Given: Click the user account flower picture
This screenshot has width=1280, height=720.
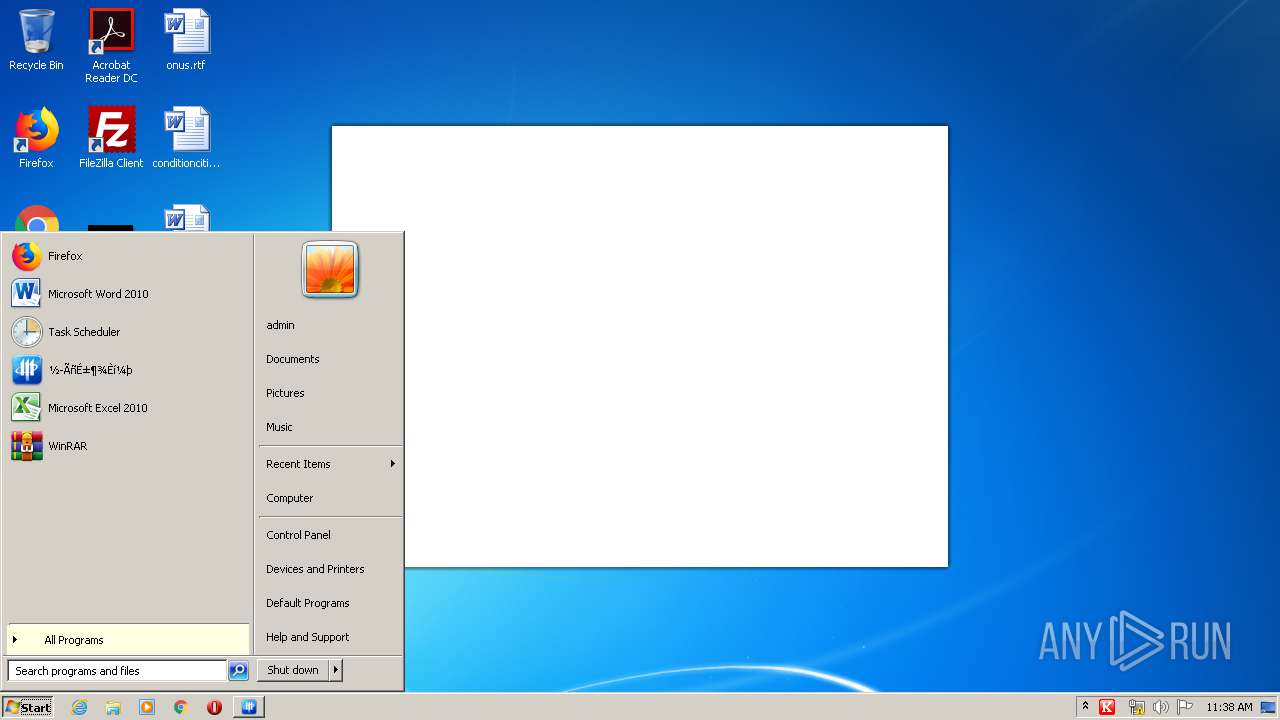Looking at the screenshot, I should tap(330, 269).
